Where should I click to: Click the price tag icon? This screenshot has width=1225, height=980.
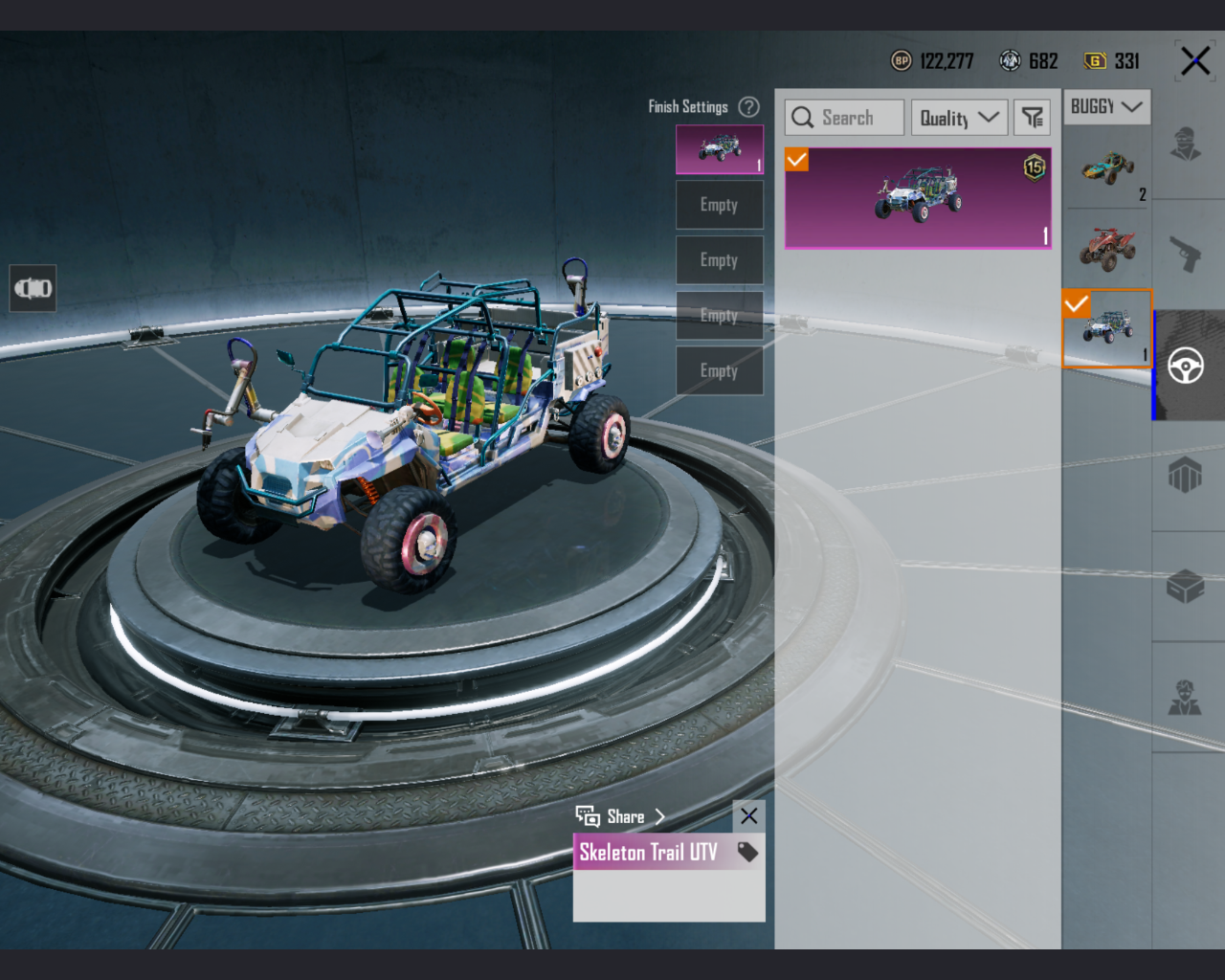coord(748,852)
